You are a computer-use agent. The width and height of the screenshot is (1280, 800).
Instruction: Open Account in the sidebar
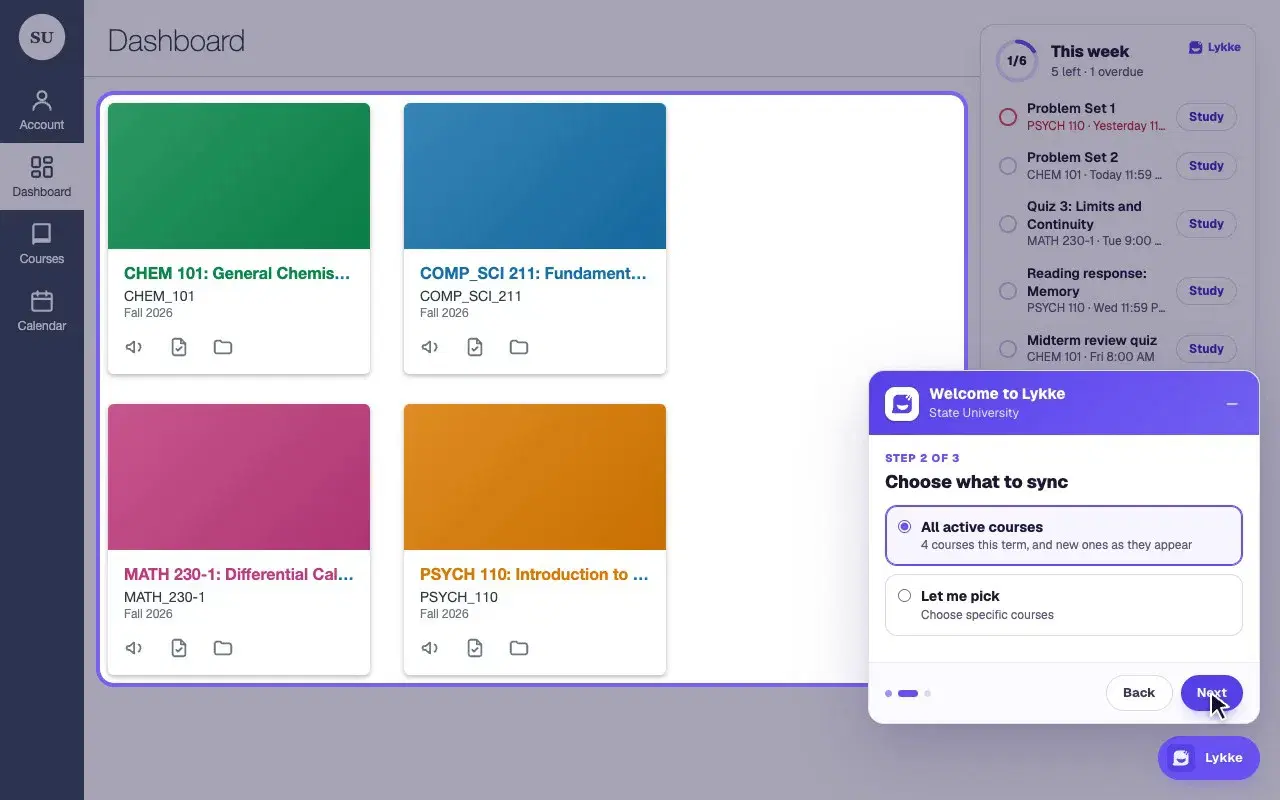click(x=42, y=110)
